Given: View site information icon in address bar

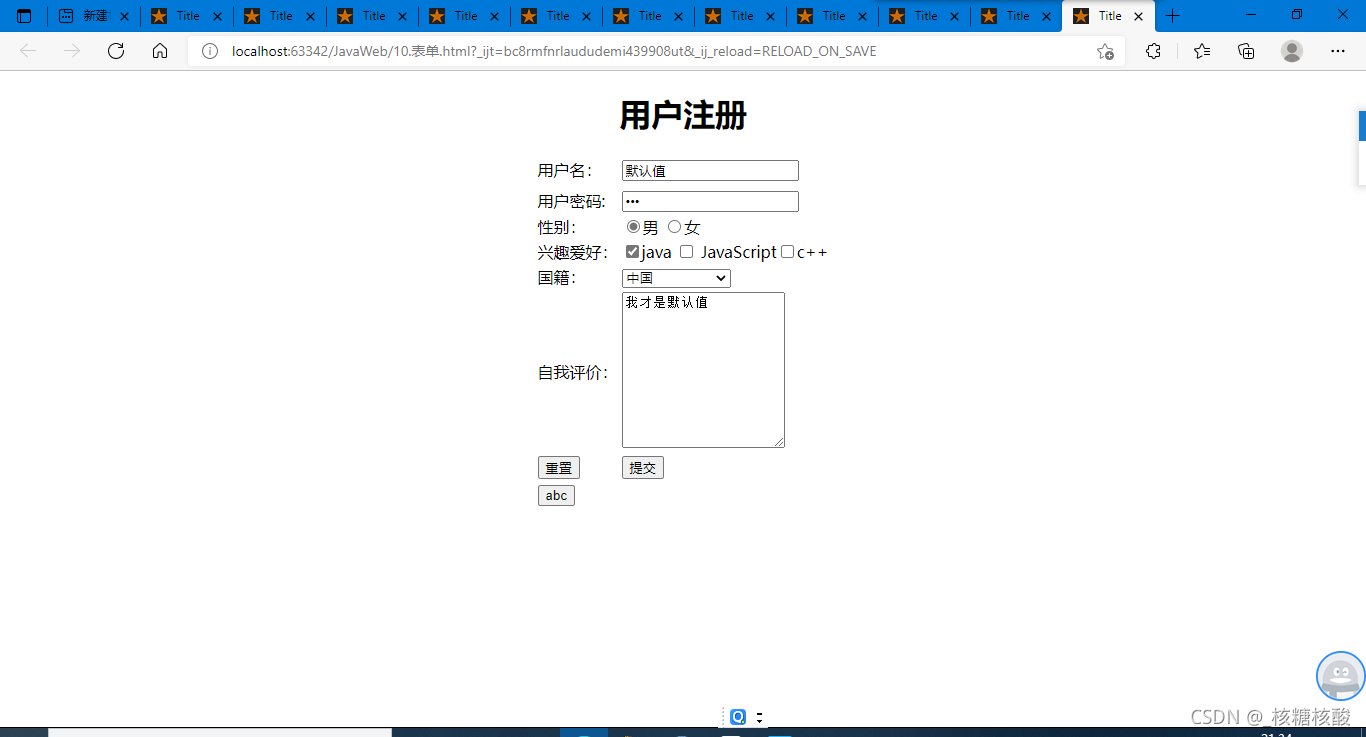Looking at the screenshot, I should click(210, 51).
